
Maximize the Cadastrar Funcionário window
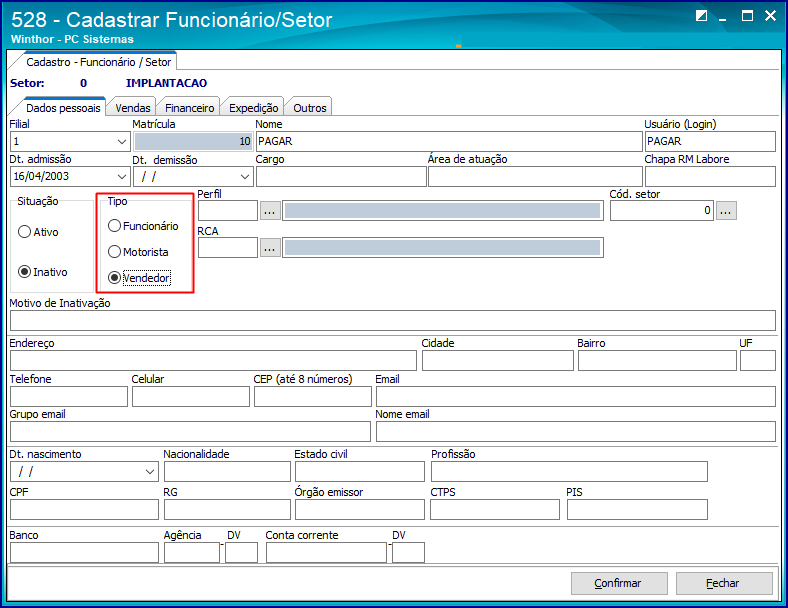tap(747, 16)
